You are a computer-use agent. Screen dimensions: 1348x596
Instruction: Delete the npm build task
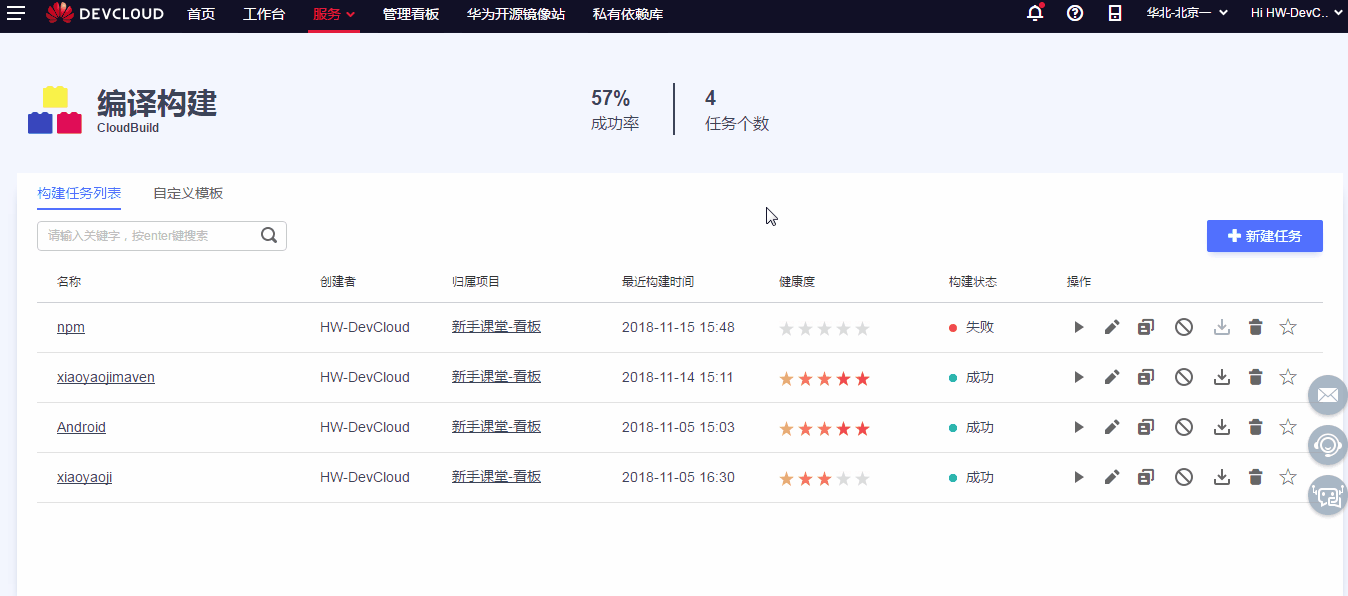coord(1255,326)
